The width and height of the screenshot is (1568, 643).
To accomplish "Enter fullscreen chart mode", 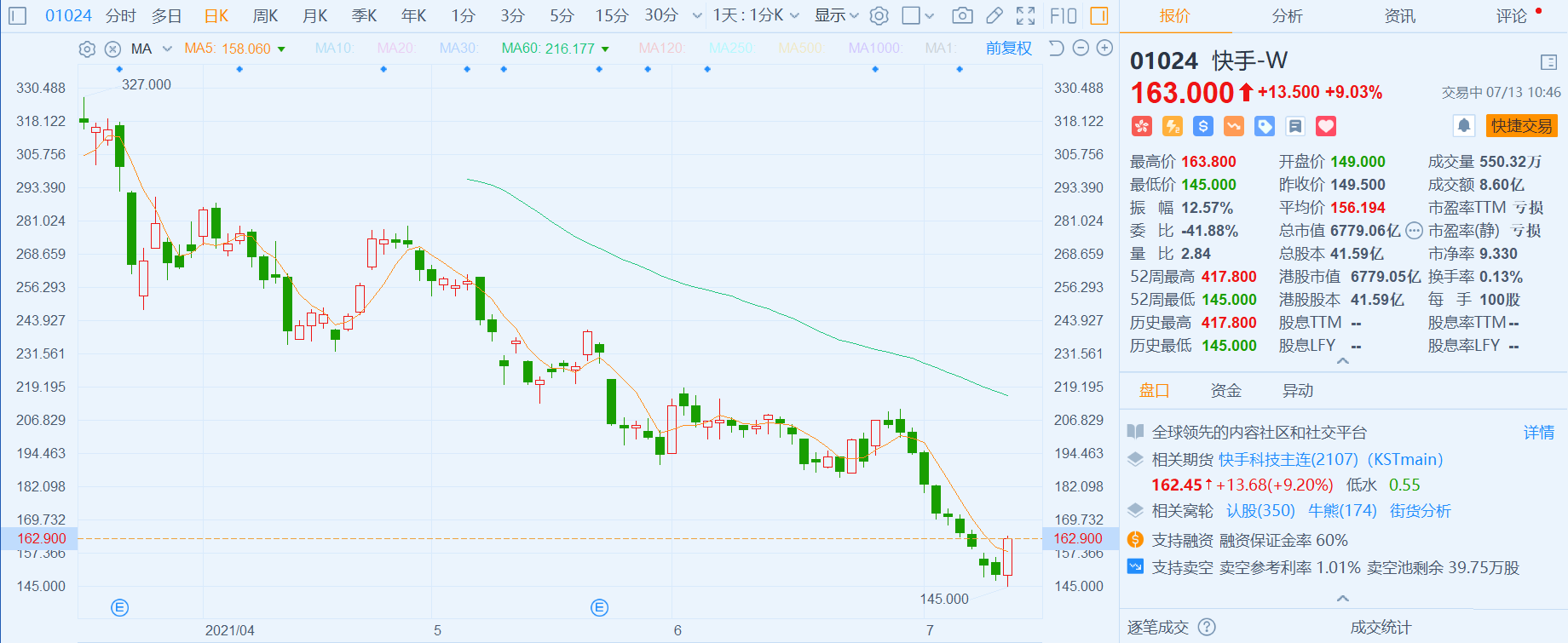I will 1026,15.
